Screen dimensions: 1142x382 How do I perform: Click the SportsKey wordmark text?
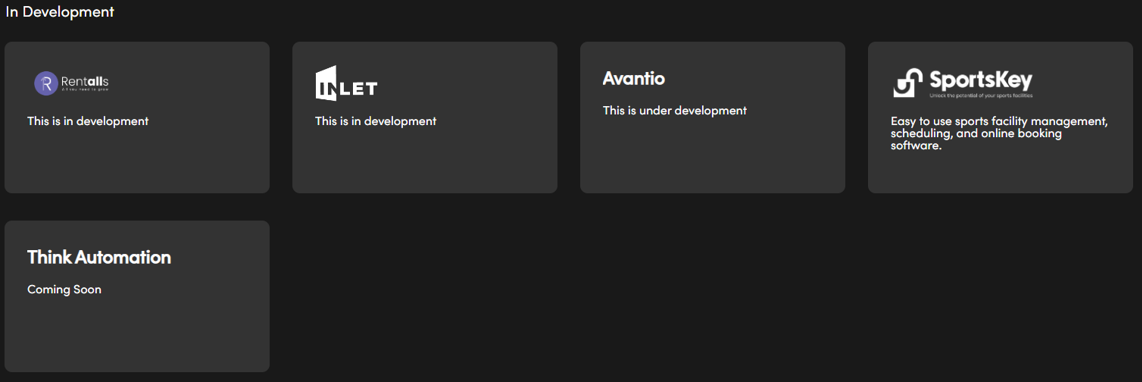click(x=980, y=79)
